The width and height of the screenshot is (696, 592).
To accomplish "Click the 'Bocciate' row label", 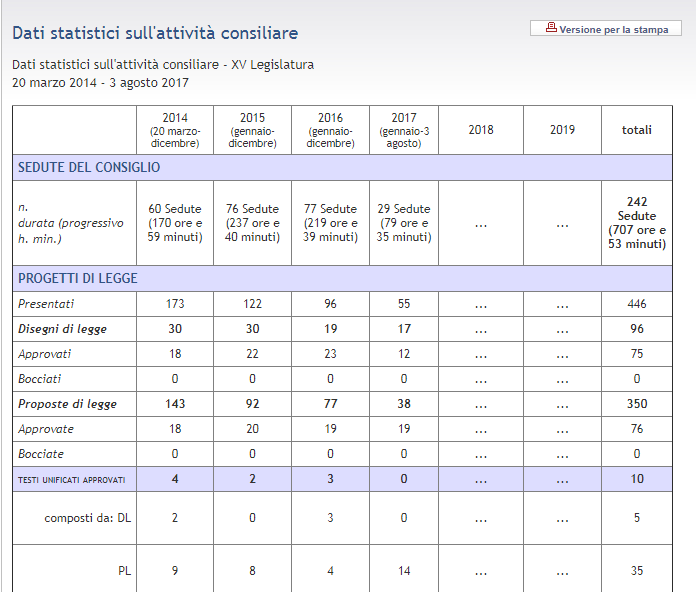I will [x=41, y=454].
